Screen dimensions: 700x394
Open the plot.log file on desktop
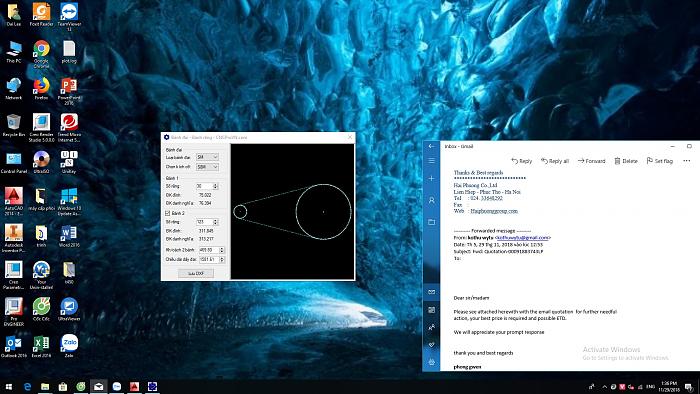coord(69,52)
